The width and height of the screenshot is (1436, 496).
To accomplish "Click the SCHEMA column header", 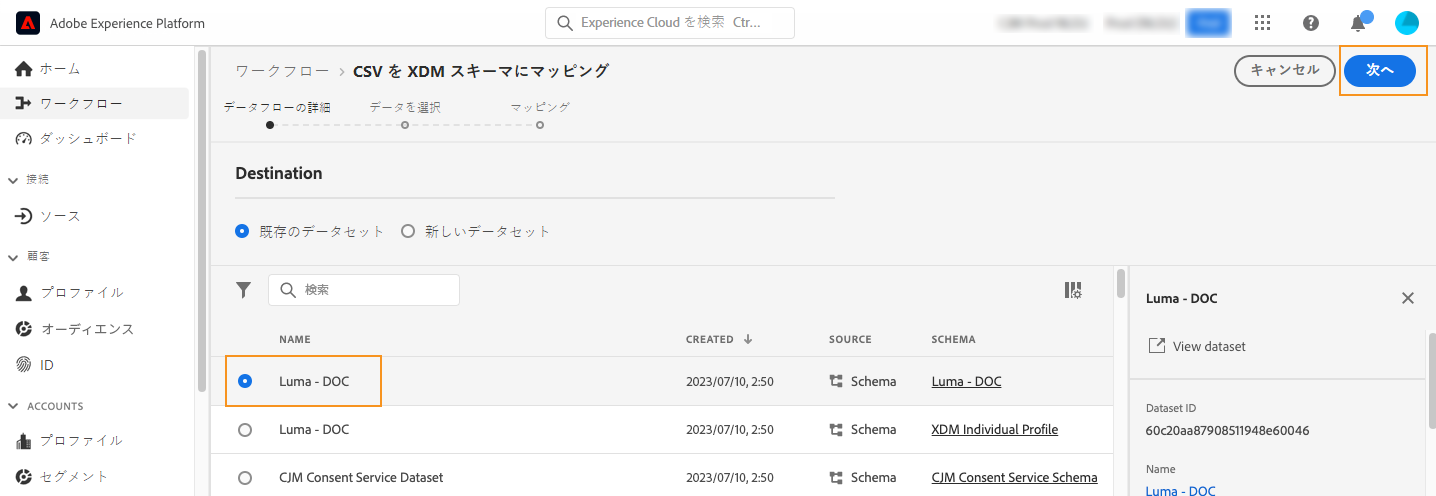I will [x=953, y=339].
